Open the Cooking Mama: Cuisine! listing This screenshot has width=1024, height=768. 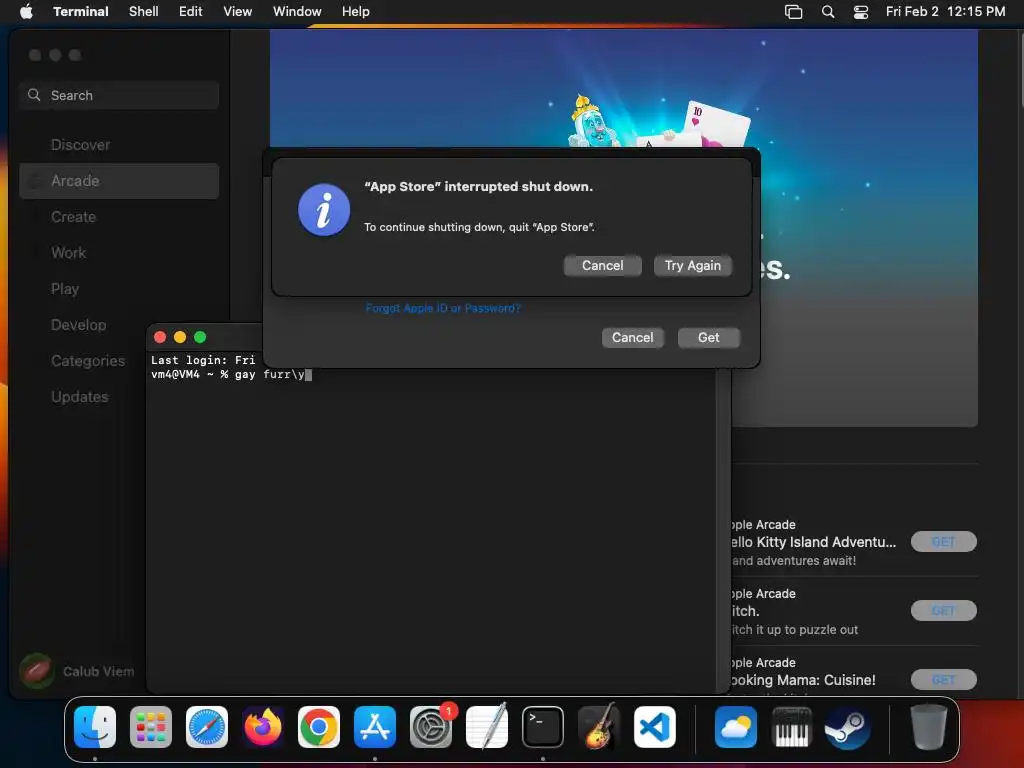[803, 680]
